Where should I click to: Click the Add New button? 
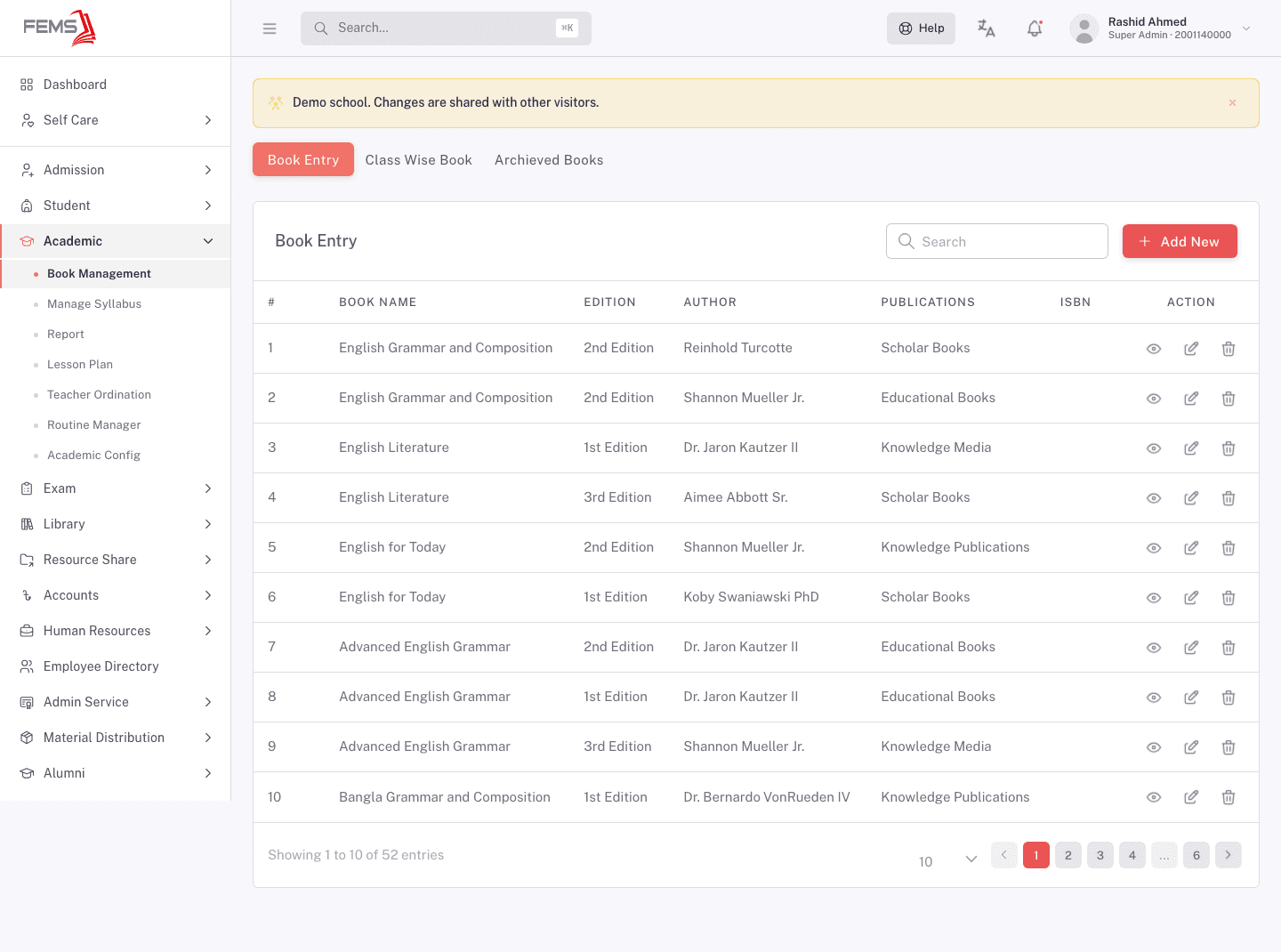point(1180,241)
